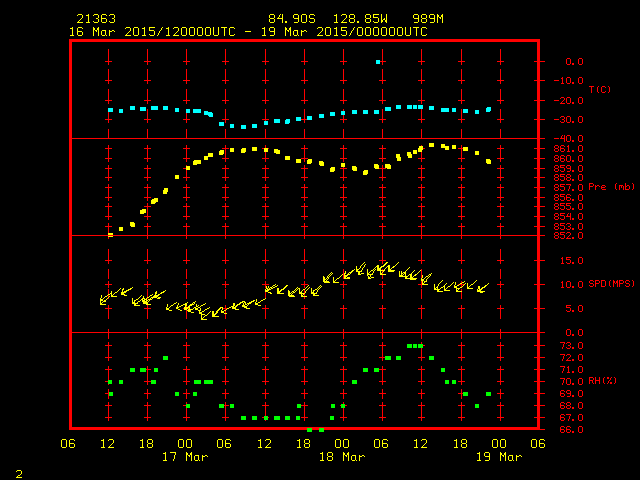Select the -10.0 temperature tick label

pyautogui.click(x=569, y=80)
